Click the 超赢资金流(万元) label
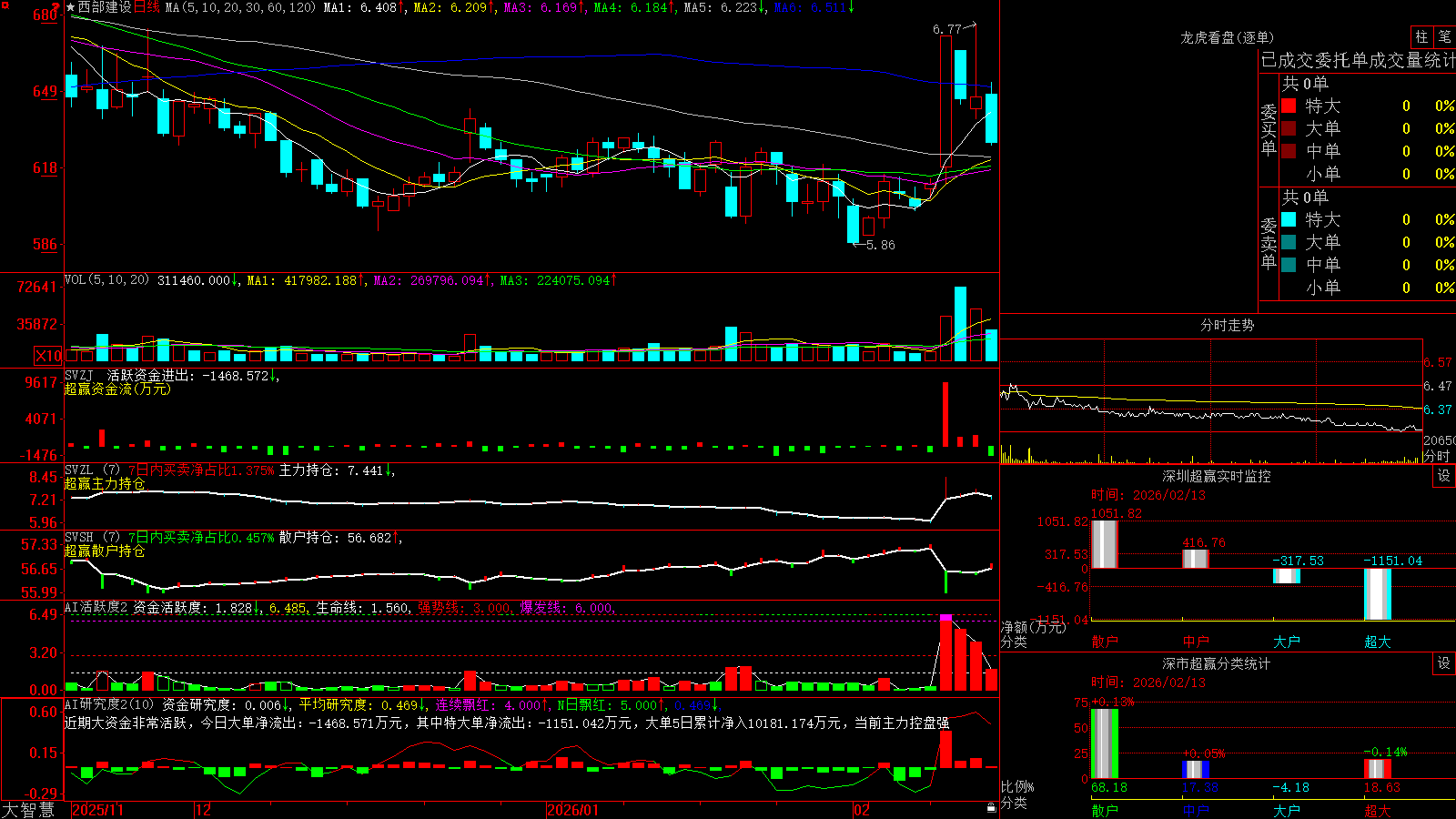 (x=117, y=389)
